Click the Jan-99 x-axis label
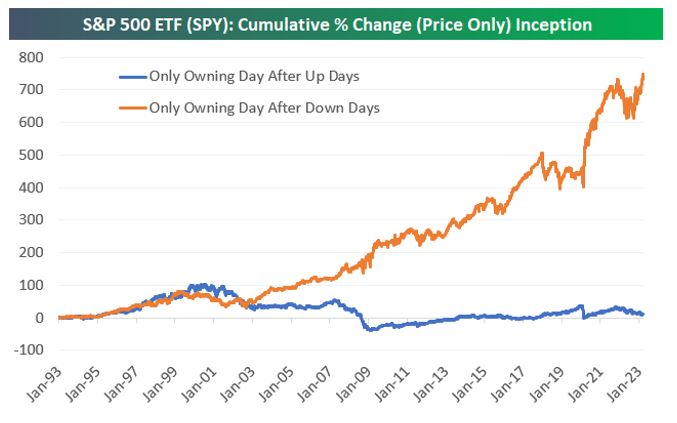 164,387
